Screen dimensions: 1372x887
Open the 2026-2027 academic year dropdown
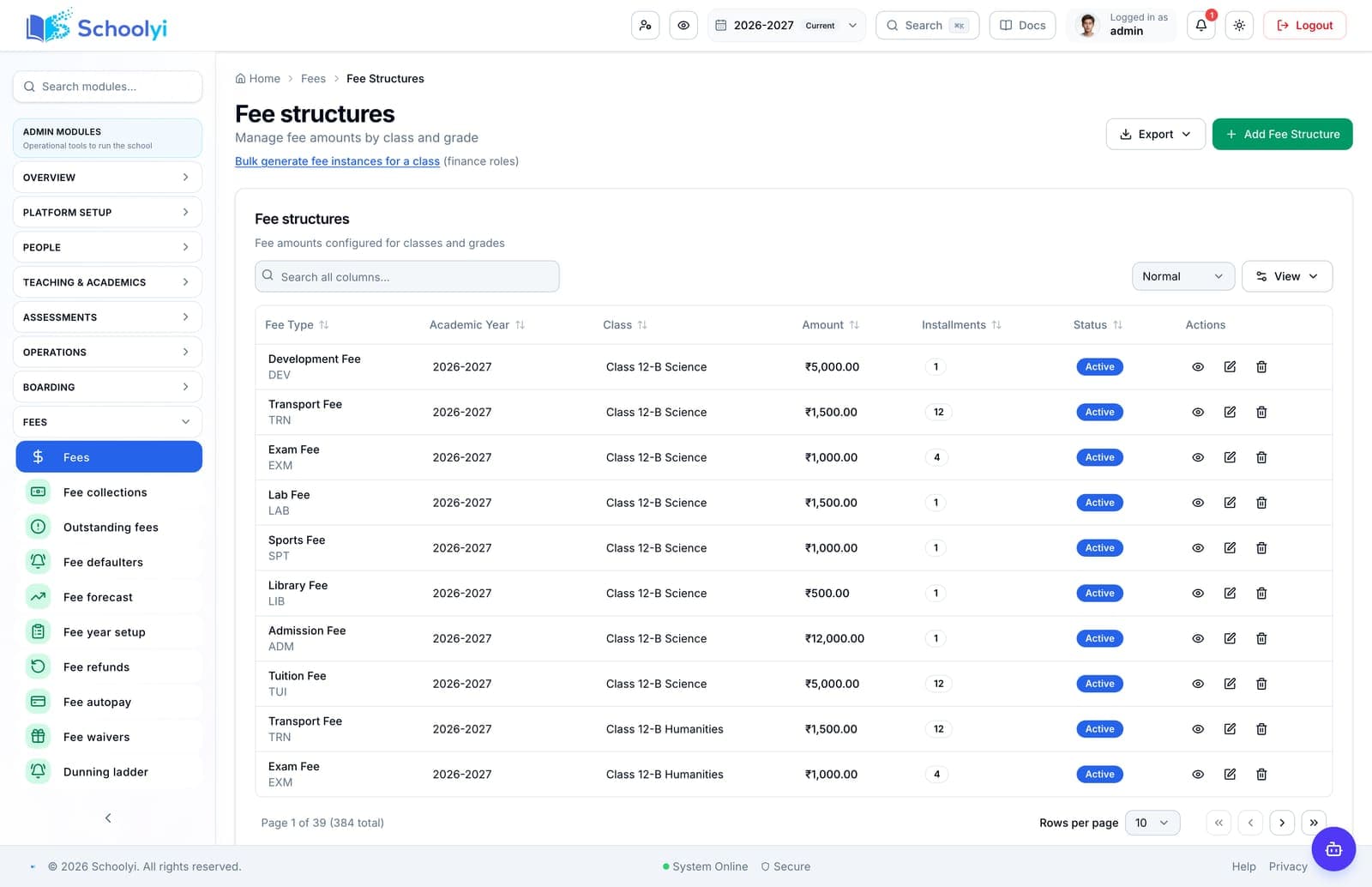coord(786,26)
